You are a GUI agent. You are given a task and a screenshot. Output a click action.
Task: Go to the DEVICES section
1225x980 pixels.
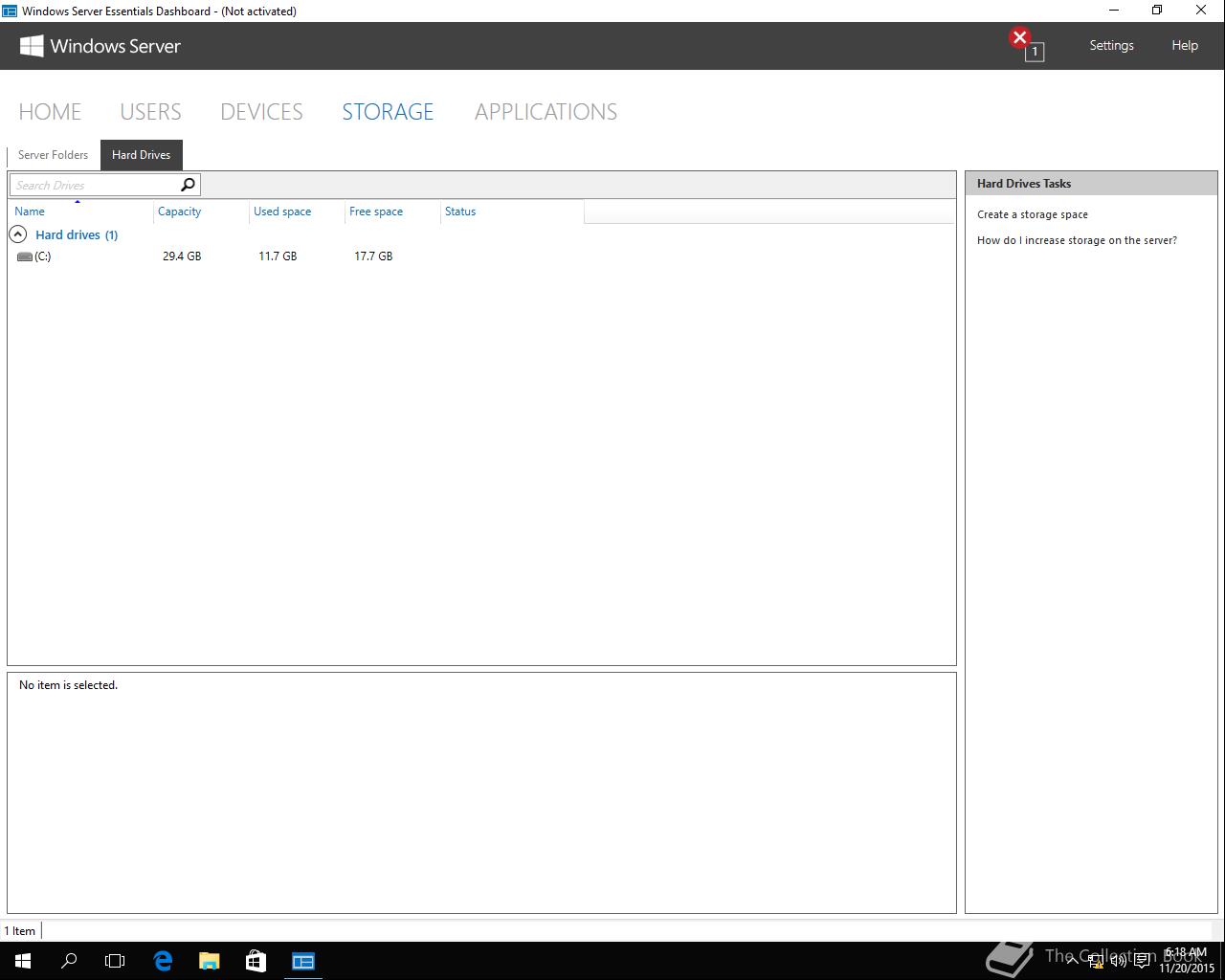(261, 112)
